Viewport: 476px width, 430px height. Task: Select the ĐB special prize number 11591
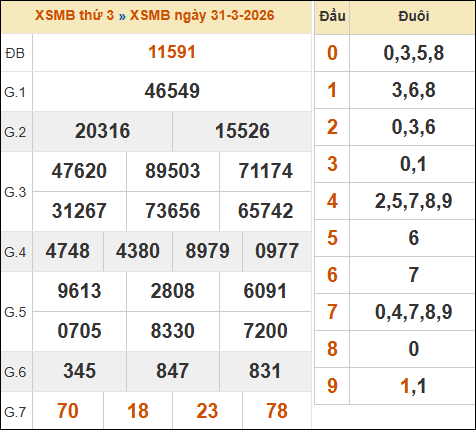172,52
